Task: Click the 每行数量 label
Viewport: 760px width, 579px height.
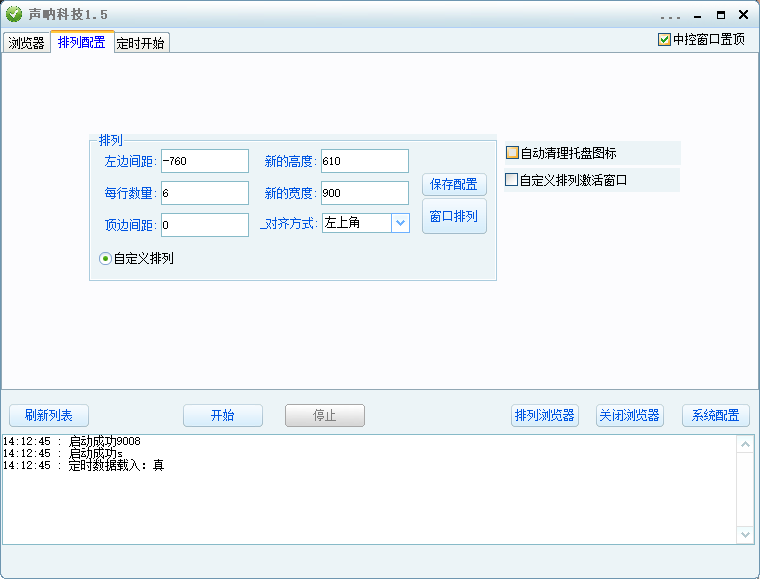Action: (x=130, y=193)
